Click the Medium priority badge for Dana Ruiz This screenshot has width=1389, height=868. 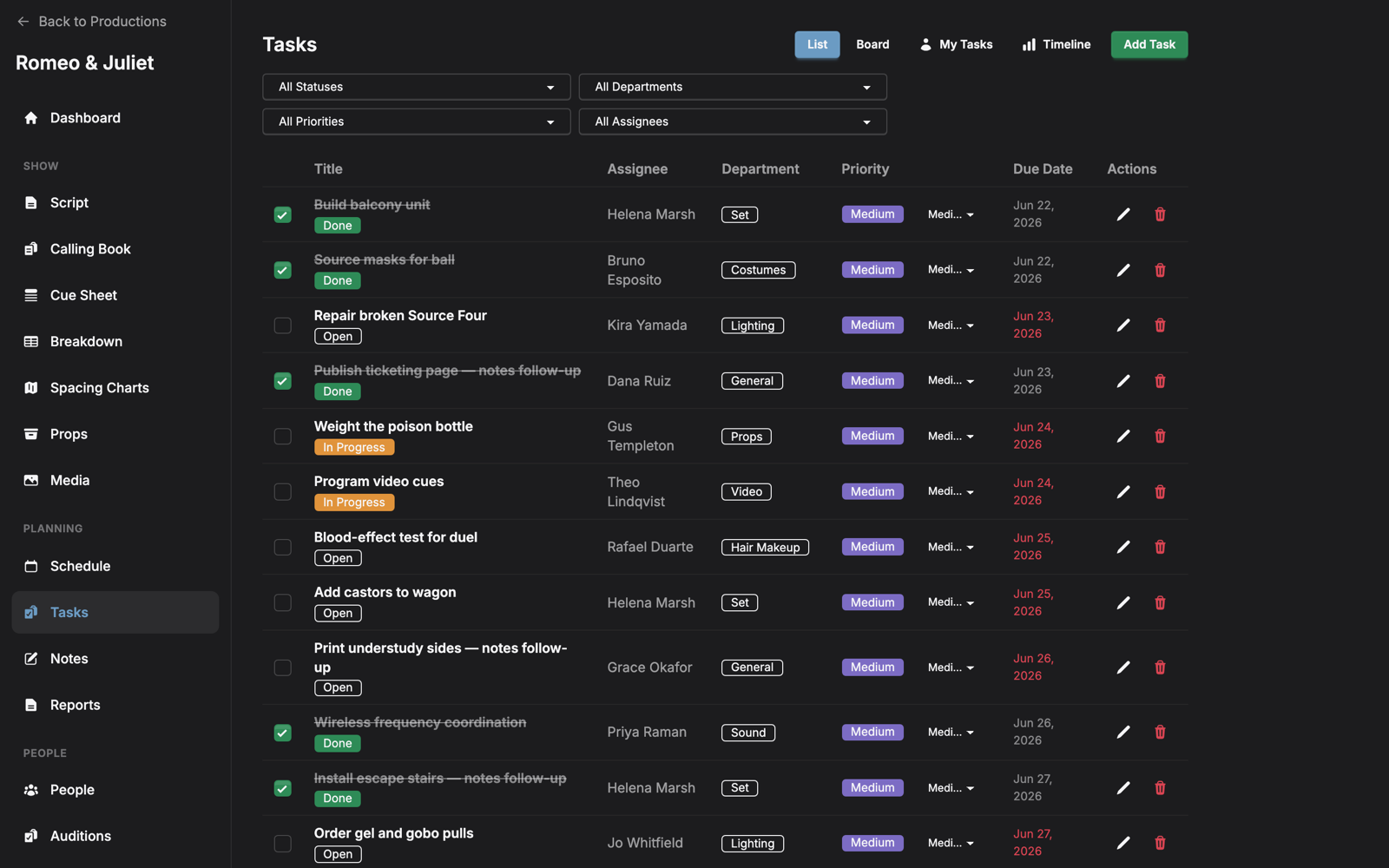pyautogui.click(x=872, y=380)
